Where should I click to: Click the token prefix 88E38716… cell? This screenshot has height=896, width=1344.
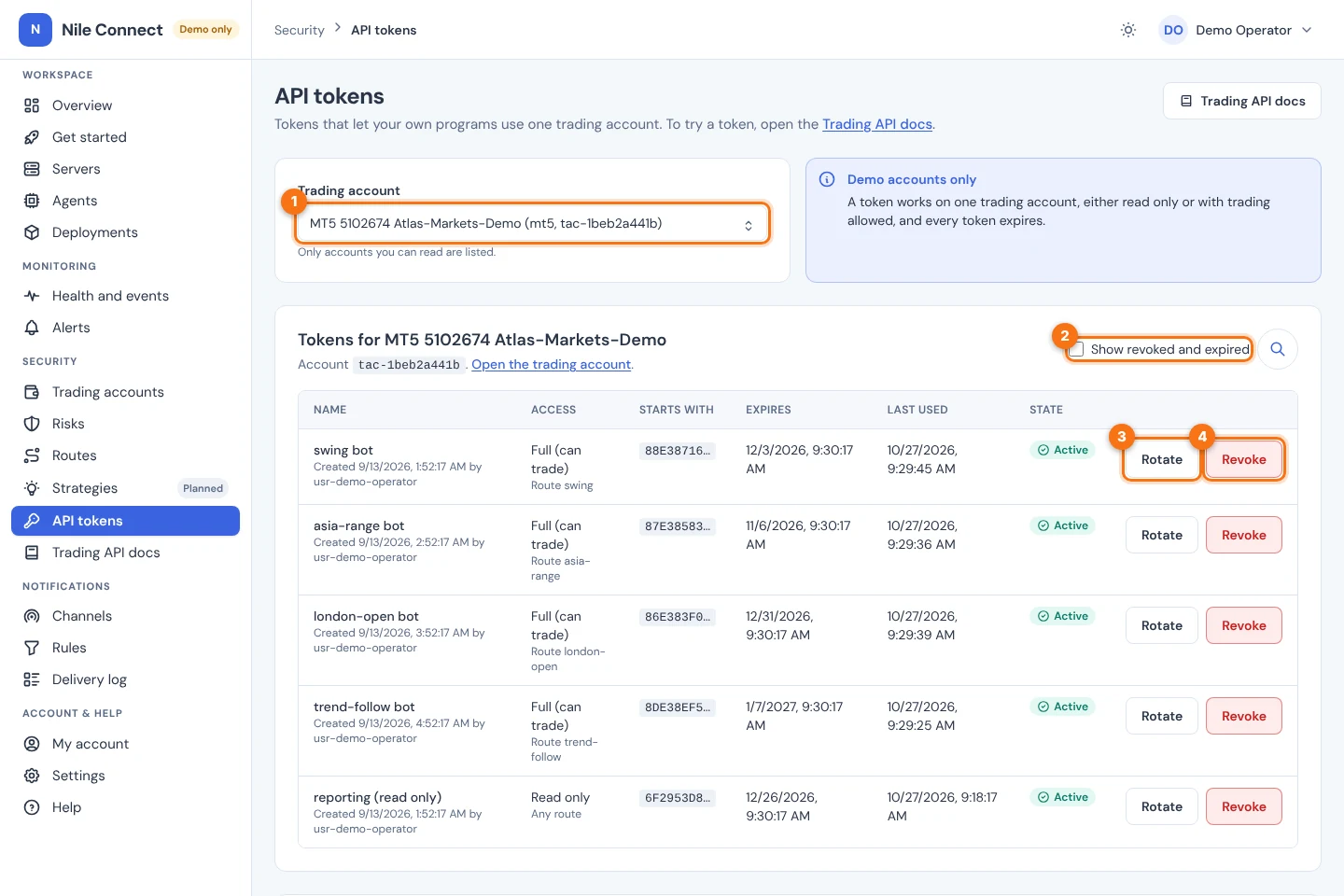pyautogui.click(x=678, y=451)
